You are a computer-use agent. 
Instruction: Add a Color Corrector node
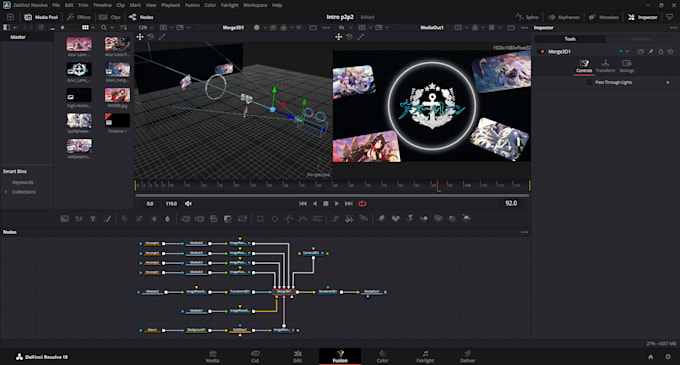pos(124,219)
